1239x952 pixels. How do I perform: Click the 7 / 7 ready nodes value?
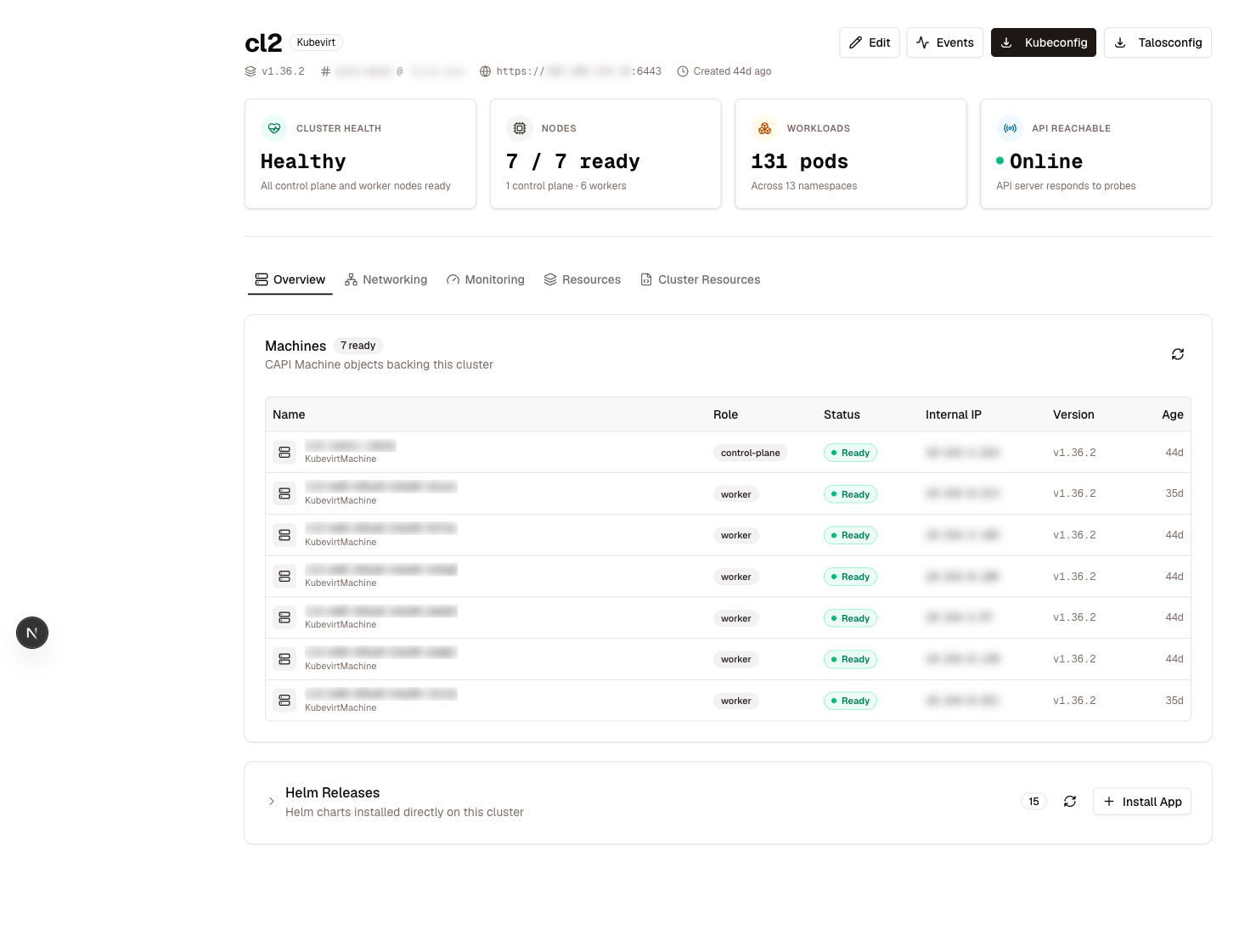tap(573, 161)
